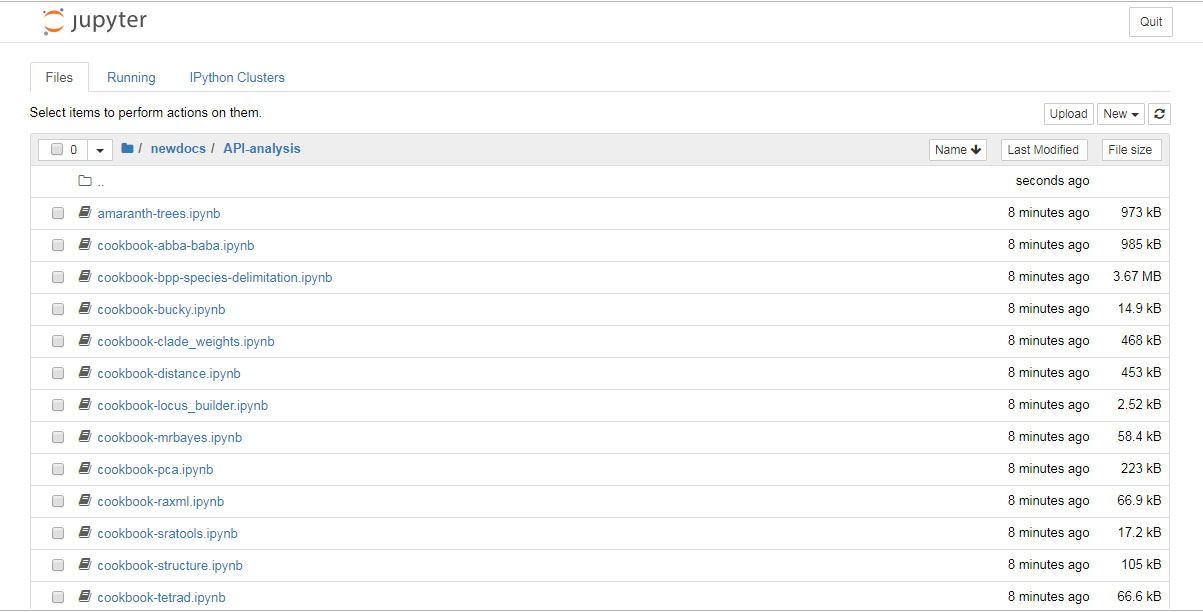Click the refresh notebook list icon
Screen dimensions: 1203x612
click(1159, 114)
